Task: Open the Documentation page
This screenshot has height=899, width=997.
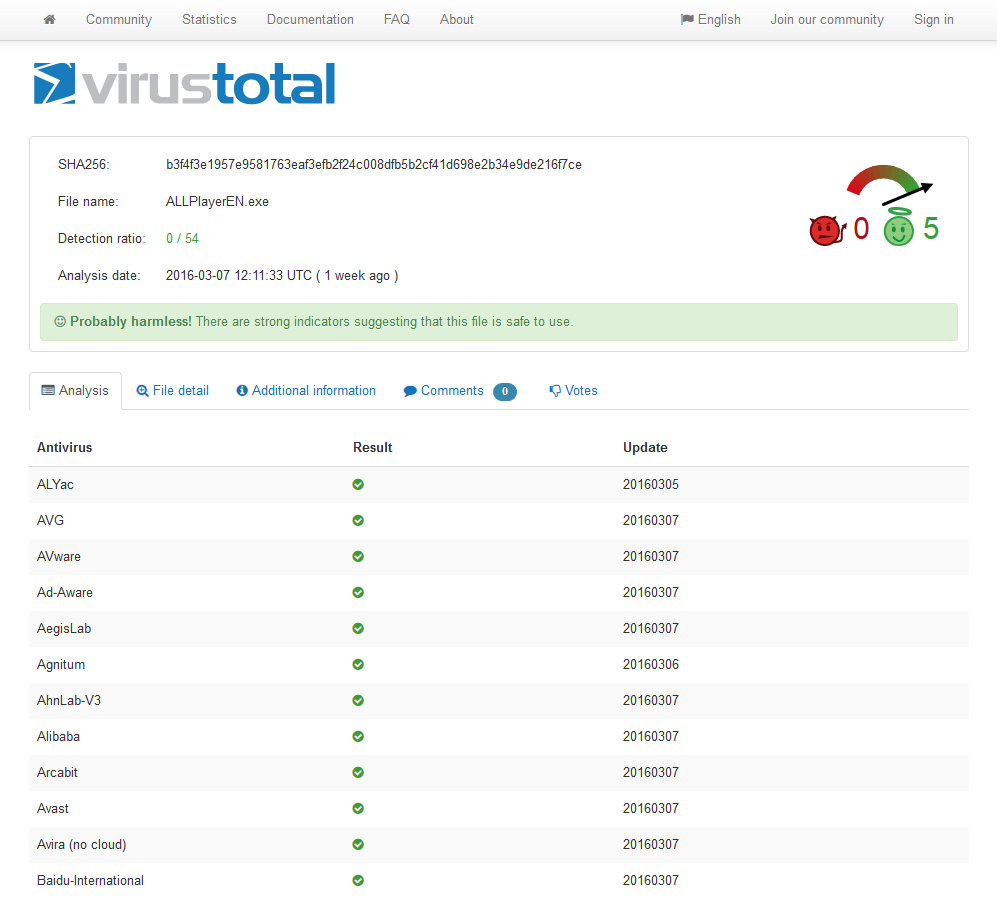Action: tap(310, 20)
